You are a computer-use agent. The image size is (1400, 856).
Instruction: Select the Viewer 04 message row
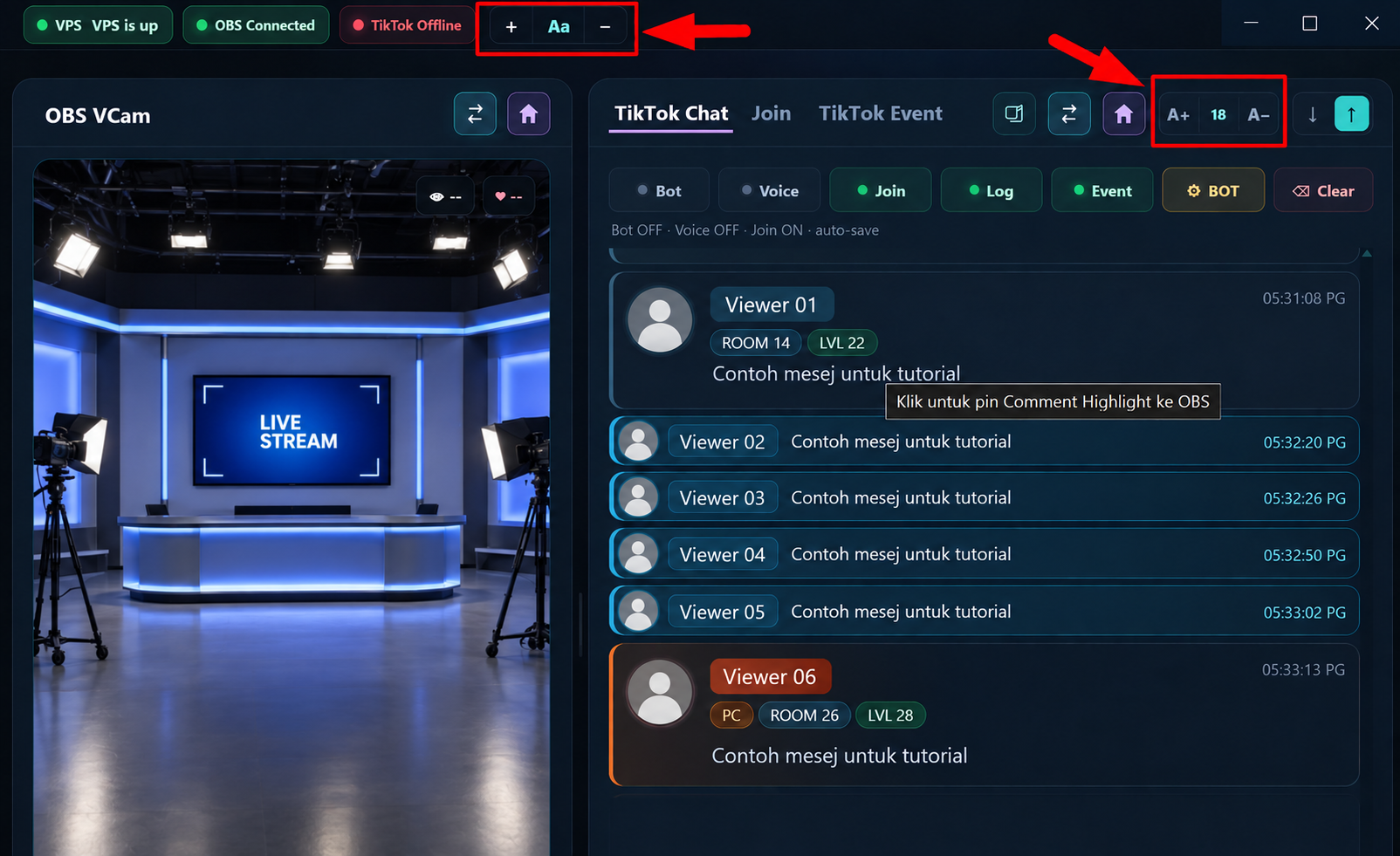[x=985, y=553]
